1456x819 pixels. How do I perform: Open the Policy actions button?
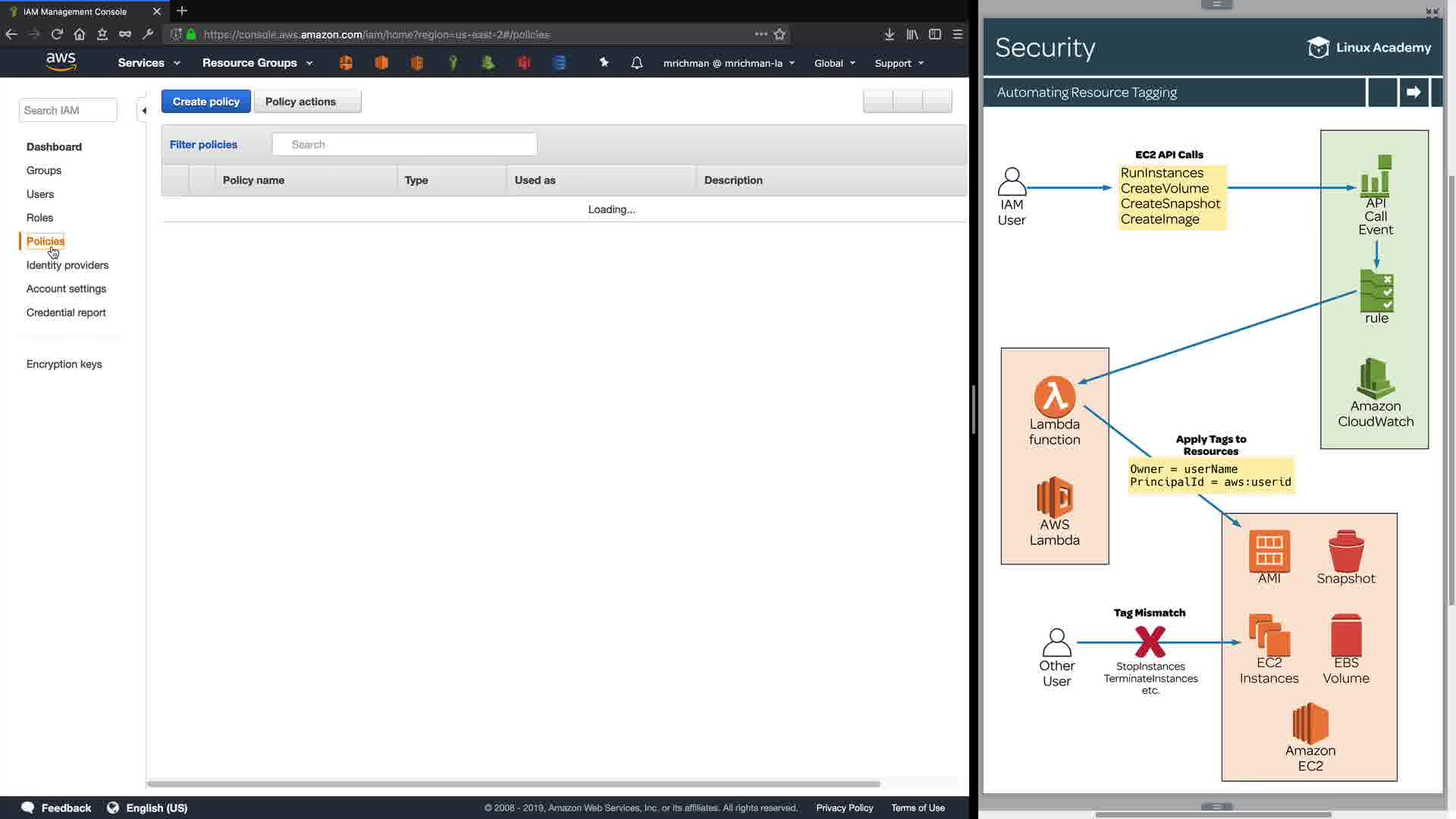(307, 102)
